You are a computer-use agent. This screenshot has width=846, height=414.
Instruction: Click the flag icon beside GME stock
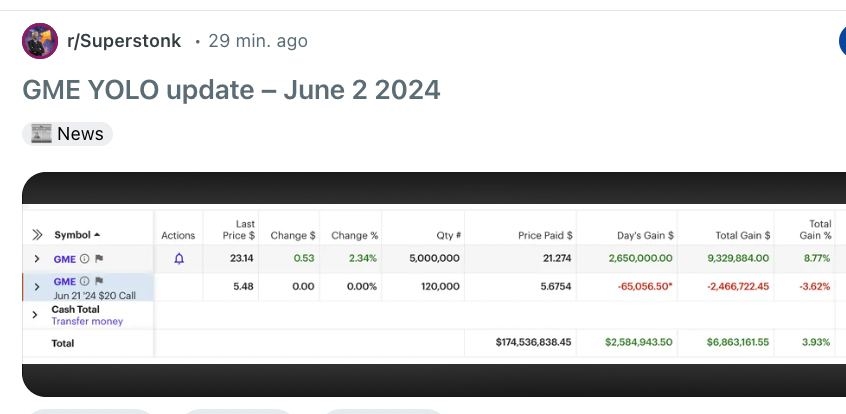(99, 259)
